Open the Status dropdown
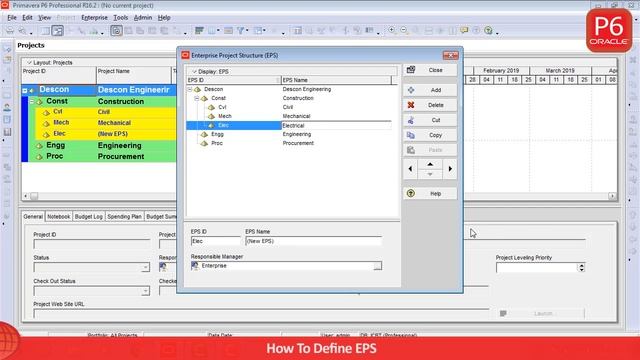 [x=145, y=268]
